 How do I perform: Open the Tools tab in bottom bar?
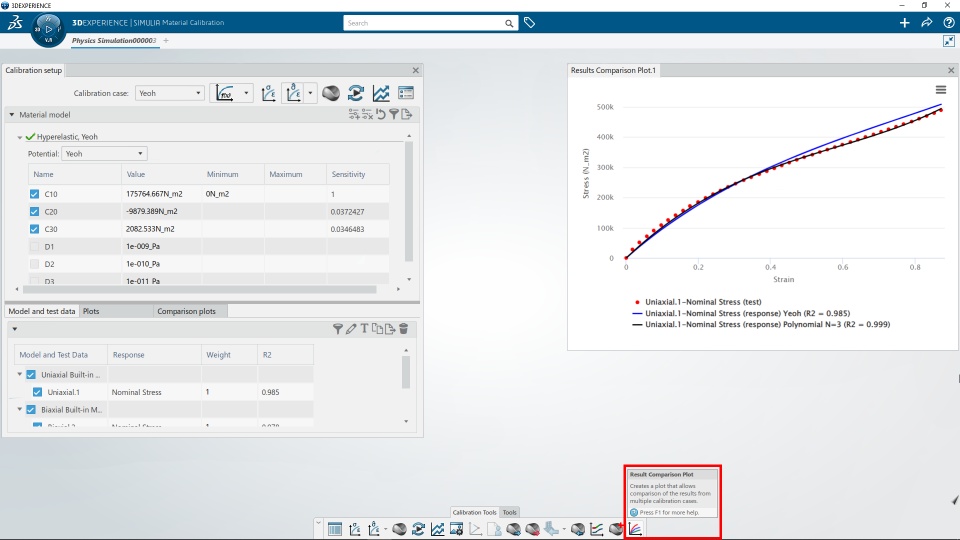(x=509, y=512)
